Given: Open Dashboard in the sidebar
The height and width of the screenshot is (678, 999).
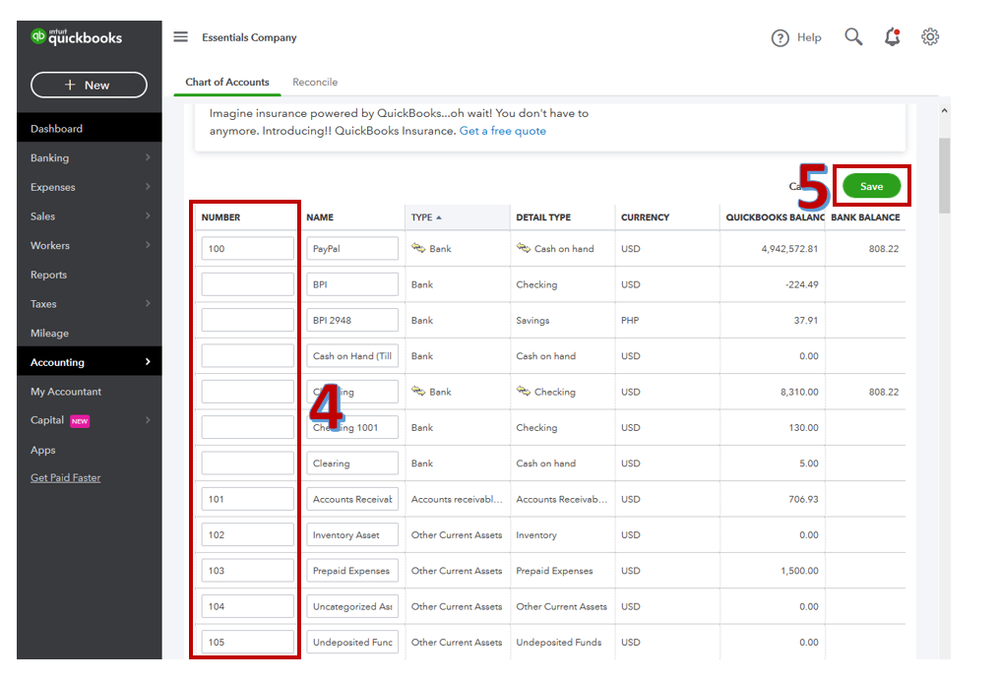Looking at the screenshot, I should coord(89,128).
